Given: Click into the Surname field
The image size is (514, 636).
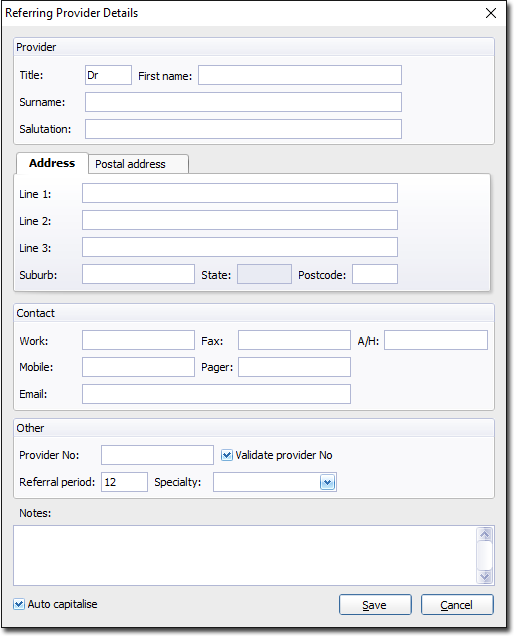Looking at the screenshot, I should 243,102.
